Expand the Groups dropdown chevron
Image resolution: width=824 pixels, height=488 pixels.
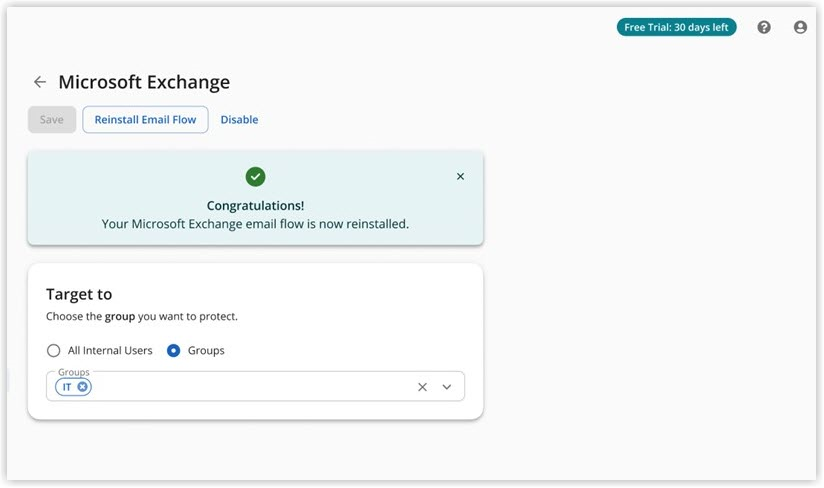(x=447, y=387)
